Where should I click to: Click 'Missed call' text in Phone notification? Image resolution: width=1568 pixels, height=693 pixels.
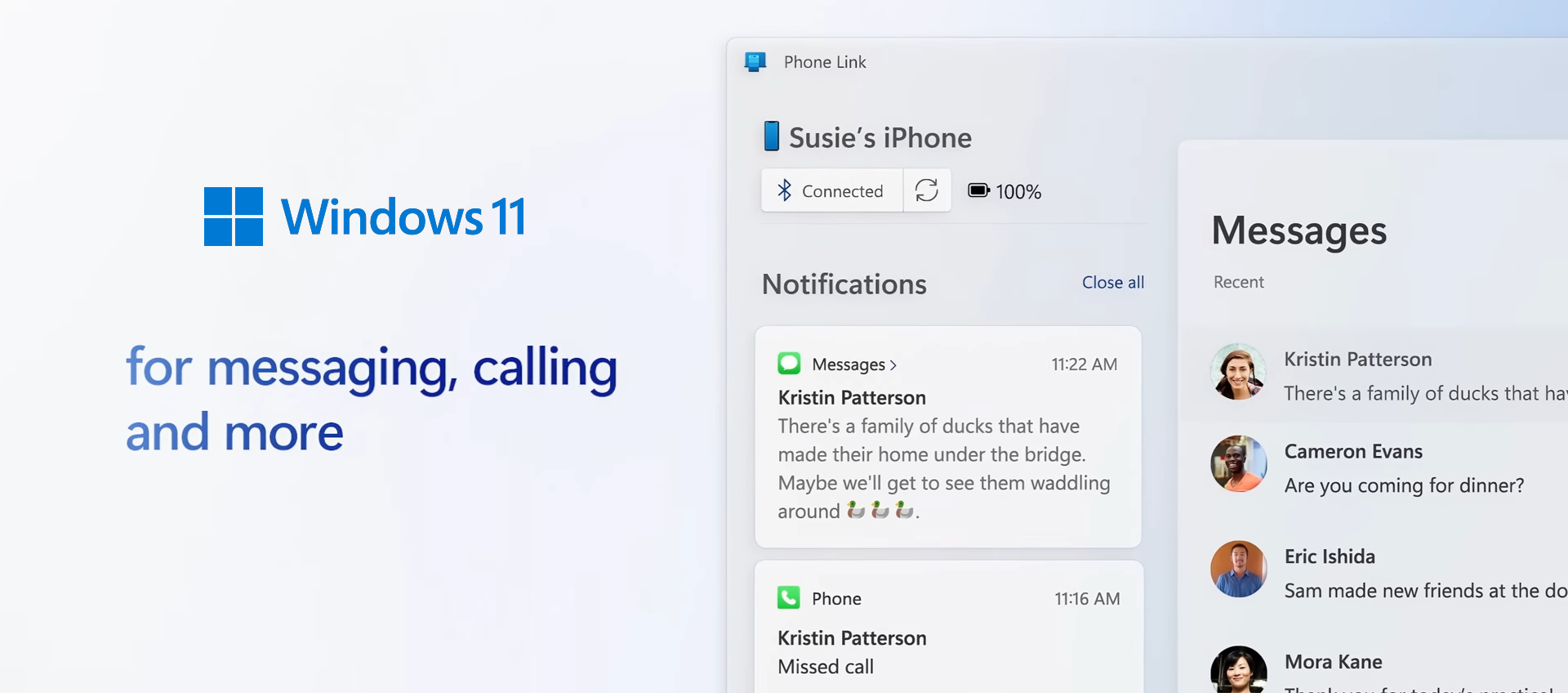(x=826, y=667)
